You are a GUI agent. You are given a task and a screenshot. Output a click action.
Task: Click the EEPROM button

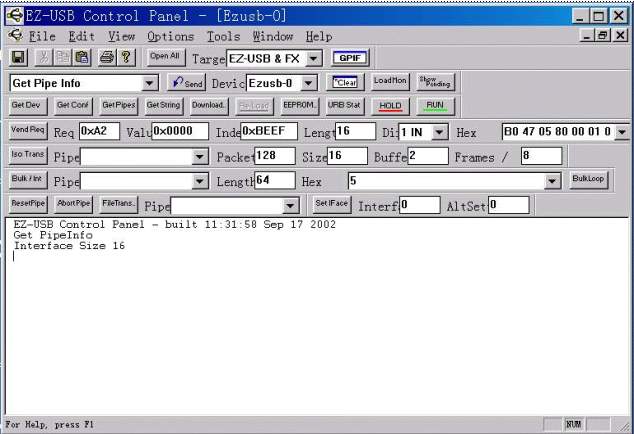tap(300, 106)
